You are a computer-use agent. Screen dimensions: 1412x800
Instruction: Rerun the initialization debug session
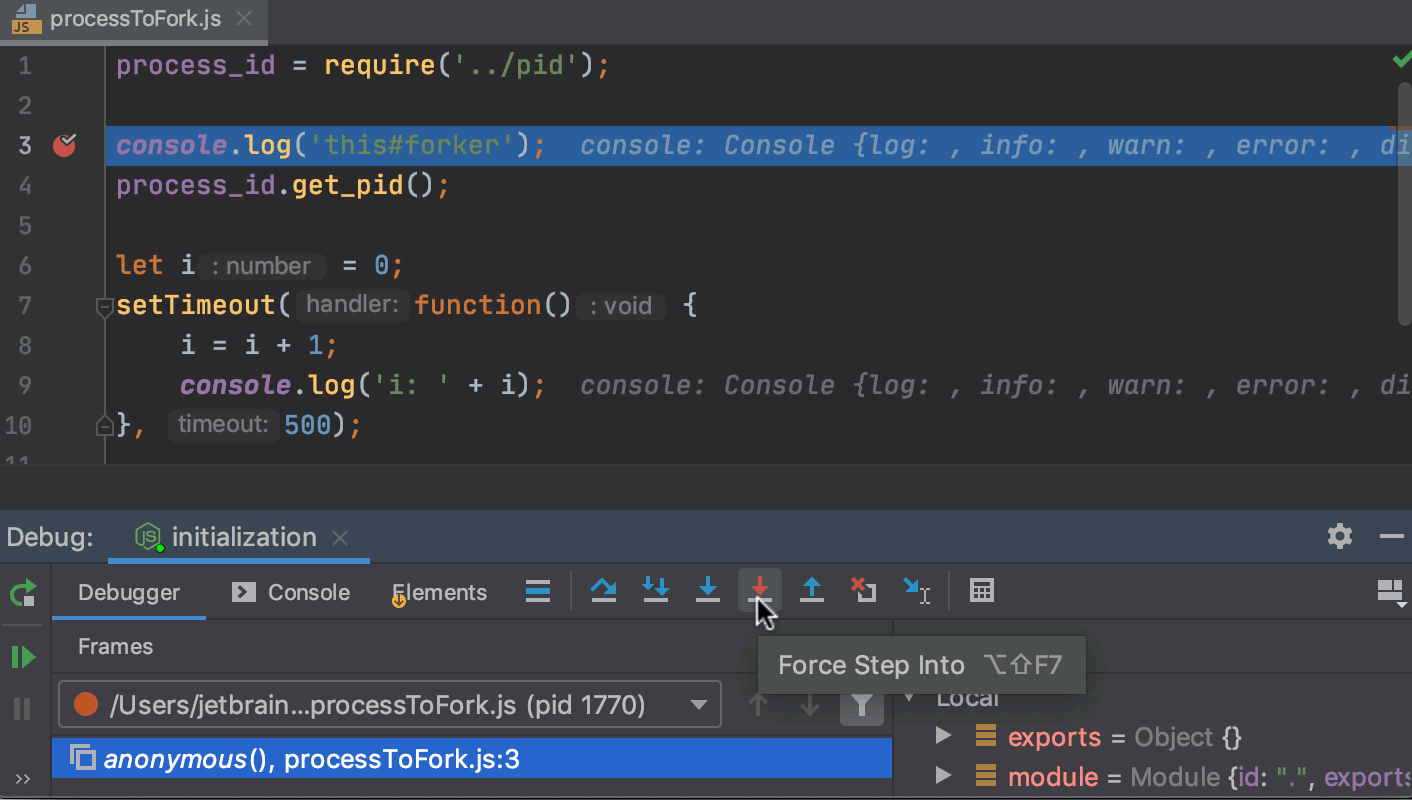coord(23,593)
